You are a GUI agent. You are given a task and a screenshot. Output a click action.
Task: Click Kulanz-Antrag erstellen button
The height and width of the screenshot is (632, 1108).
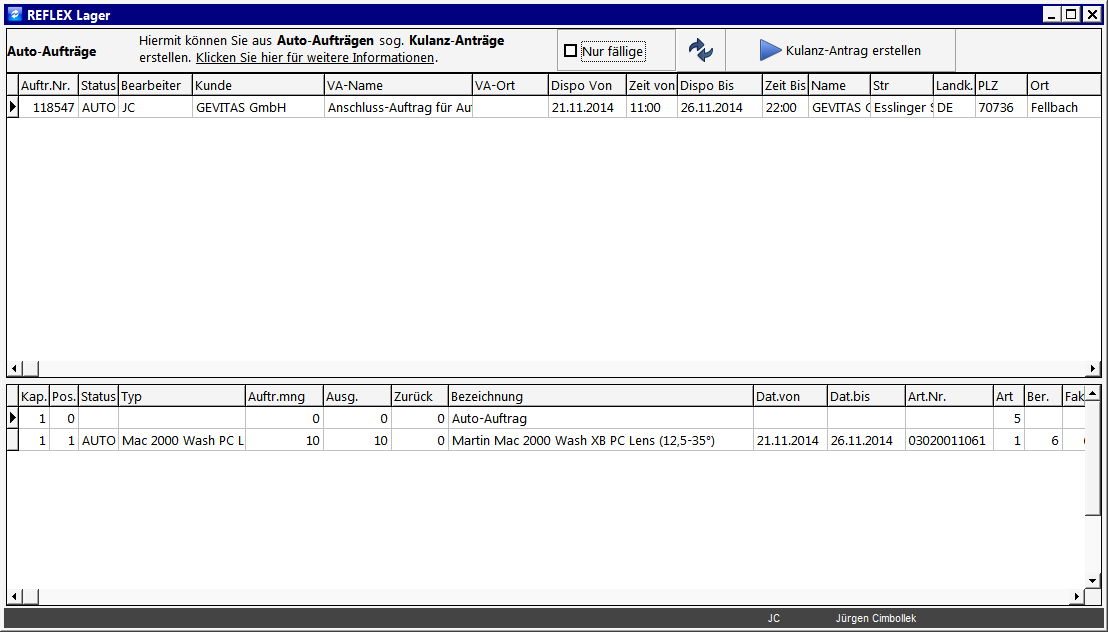point(840,50)
